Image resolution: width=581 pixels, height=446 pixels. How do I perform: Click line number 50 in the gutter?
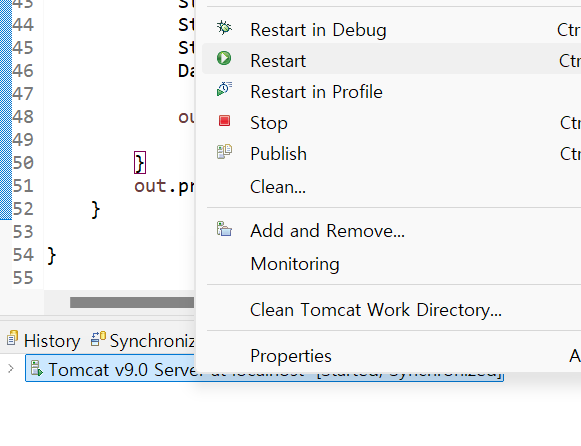pos(23,163)
